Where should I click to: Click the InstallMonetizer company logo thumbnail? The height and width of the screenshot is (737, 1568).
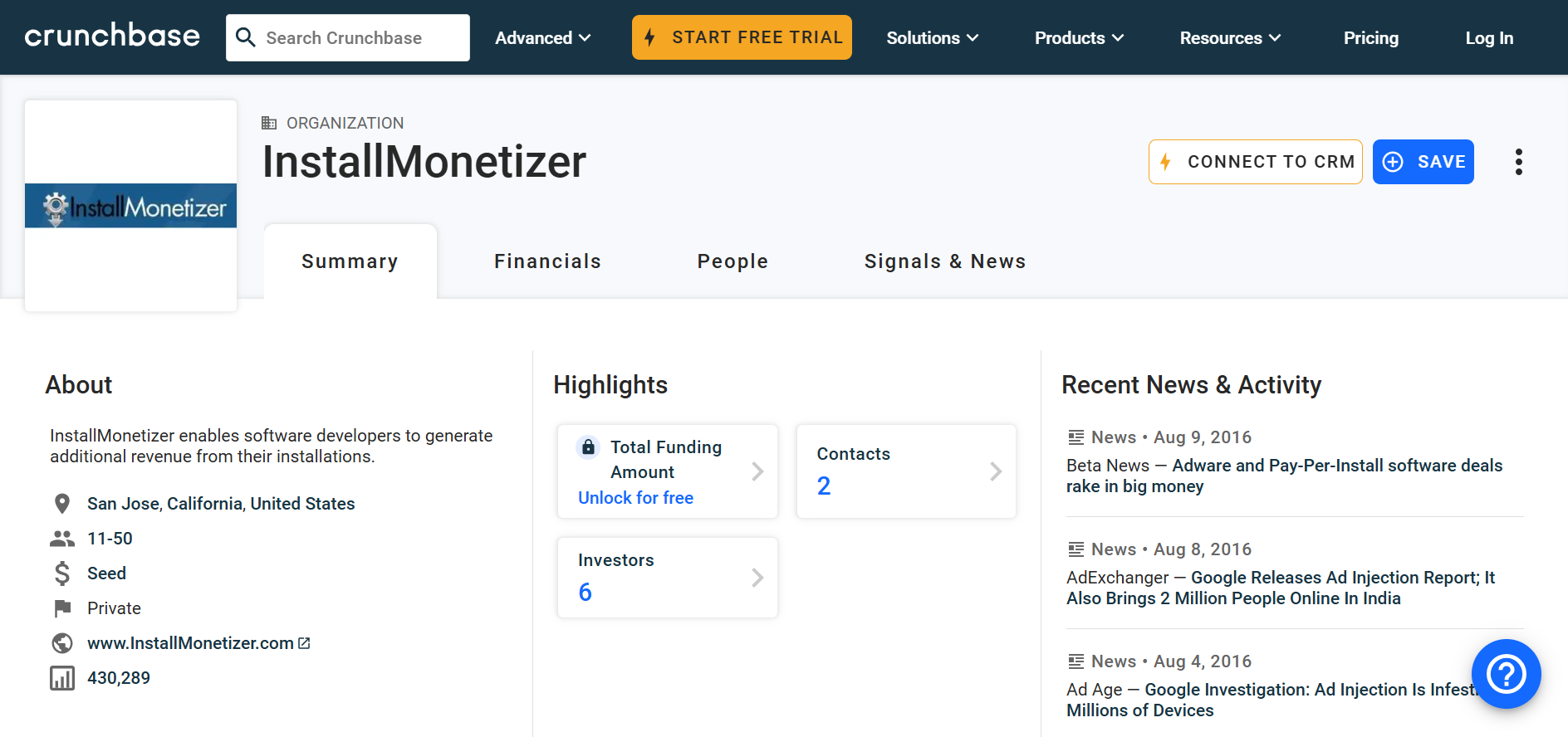point(131,206)
